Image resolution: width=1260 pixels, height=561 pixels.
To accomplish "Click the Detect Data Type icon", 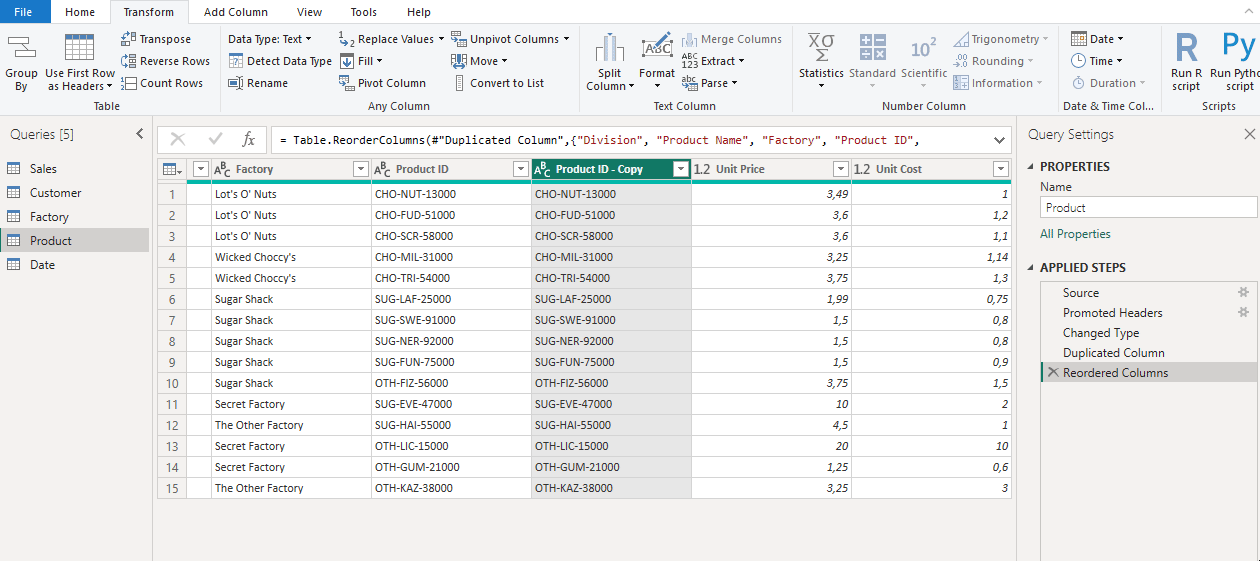I will click(236, 61).
